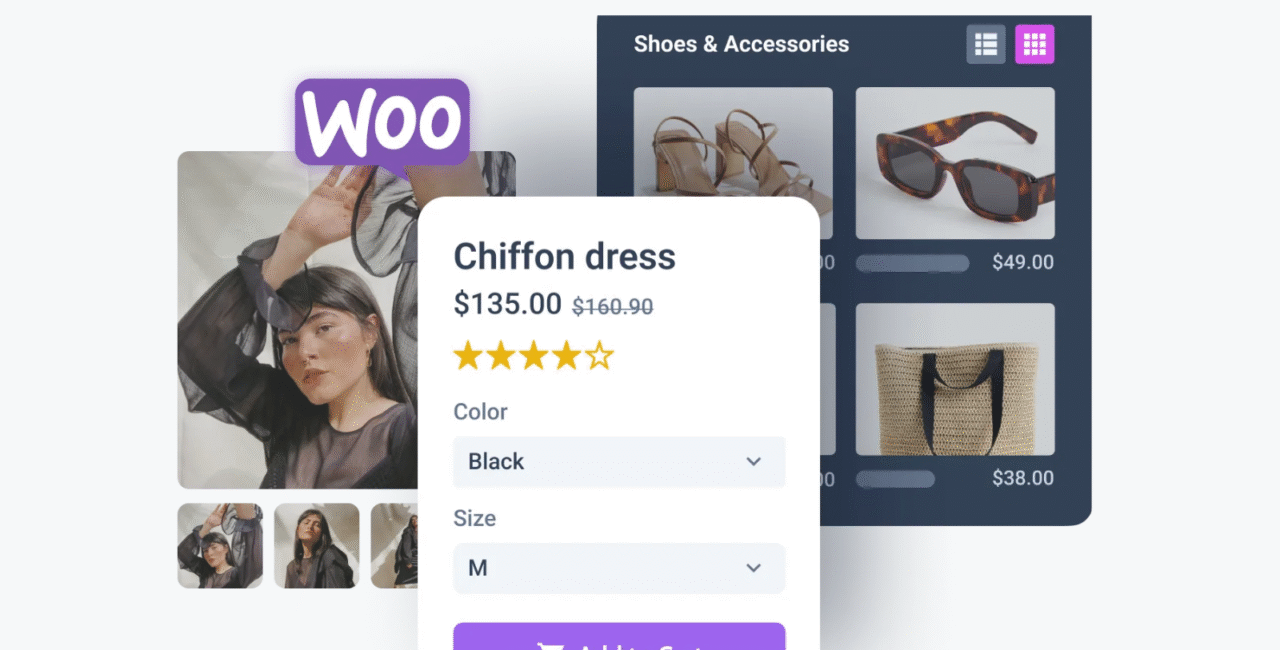This screenshot has width=1280, height=650.
Task: Click the empty fifth rating star
Action: (599, 355)
